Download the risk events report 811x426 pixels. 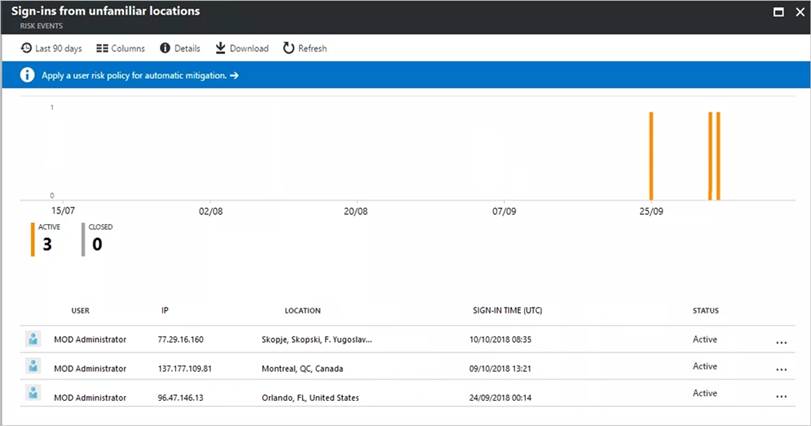[x=242, y=48]
